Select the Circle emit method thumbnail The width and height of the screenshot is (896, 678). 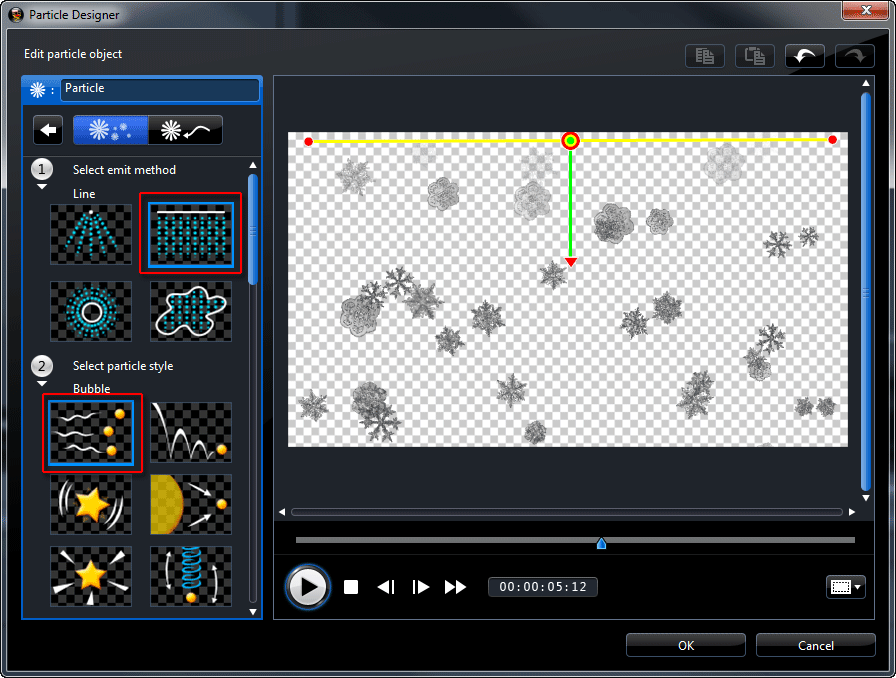tap(91, 311)
